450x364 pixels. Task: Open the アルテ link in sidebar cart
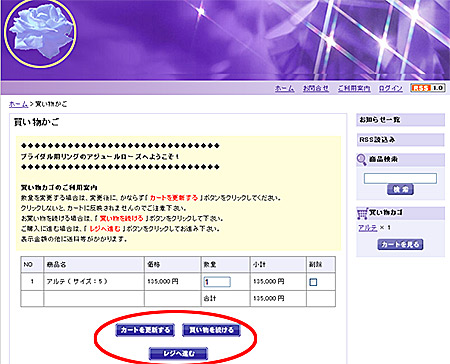pos(367,228)
